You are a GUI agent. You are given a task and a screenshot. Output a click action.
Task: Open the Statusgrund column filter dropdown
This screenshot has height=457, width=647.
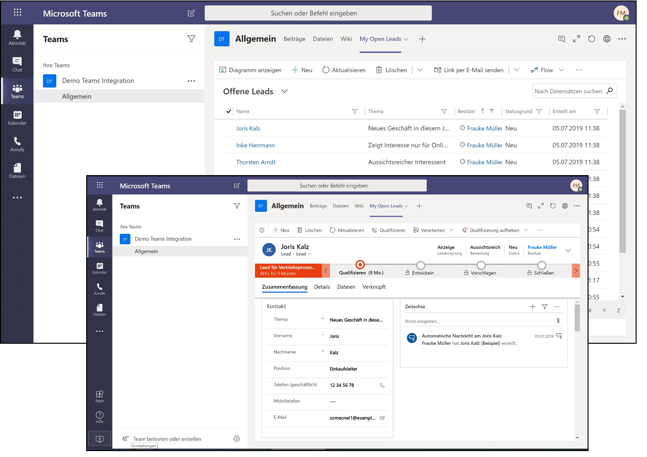click(x=539, y=111)
